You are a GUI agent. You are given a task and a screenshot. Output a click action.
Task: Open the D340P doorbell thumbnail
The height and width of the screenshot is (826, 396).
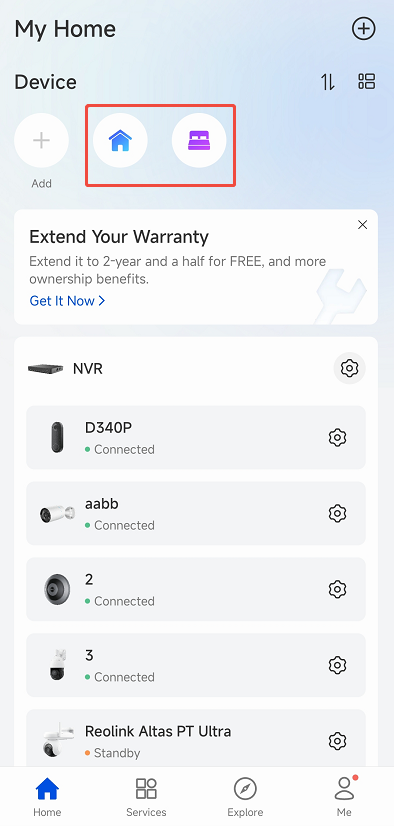tap(57, 437)
